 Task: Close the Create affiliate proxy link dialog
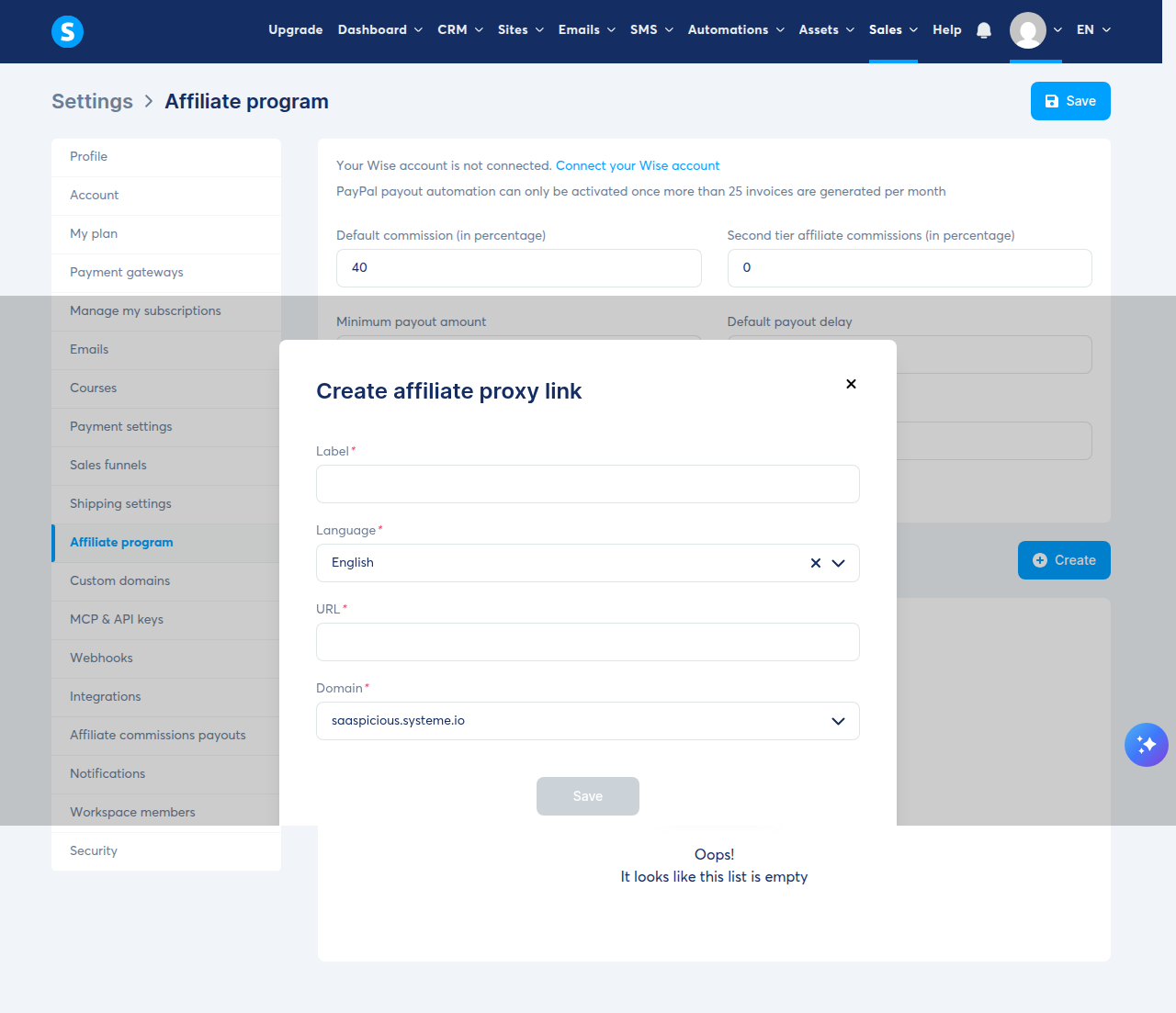tap(851, 384)
